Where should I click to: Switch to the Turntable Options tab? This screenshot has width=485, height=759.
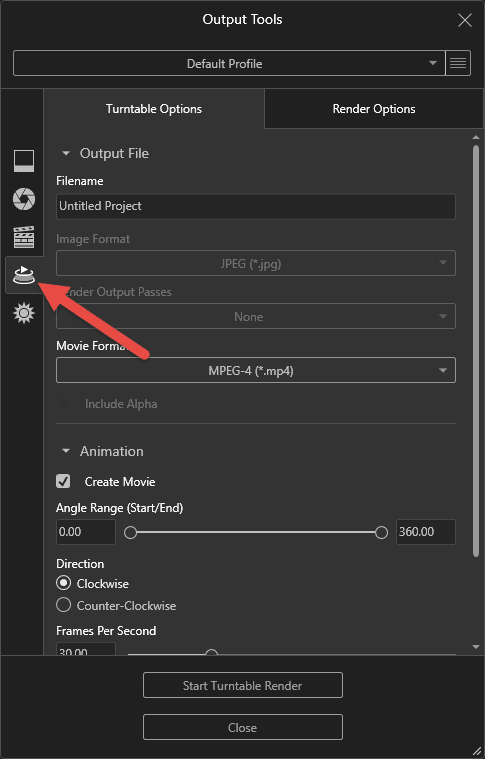pyautogui.click(x=154, y=109)
